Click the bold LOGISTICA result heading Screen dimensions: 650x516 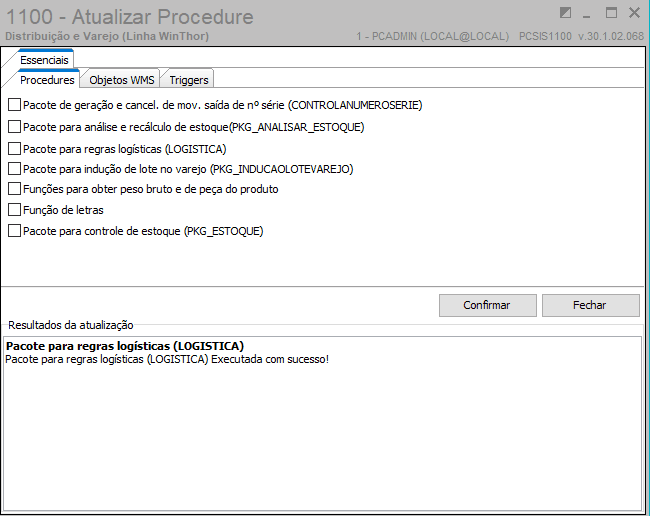(124, 347)
